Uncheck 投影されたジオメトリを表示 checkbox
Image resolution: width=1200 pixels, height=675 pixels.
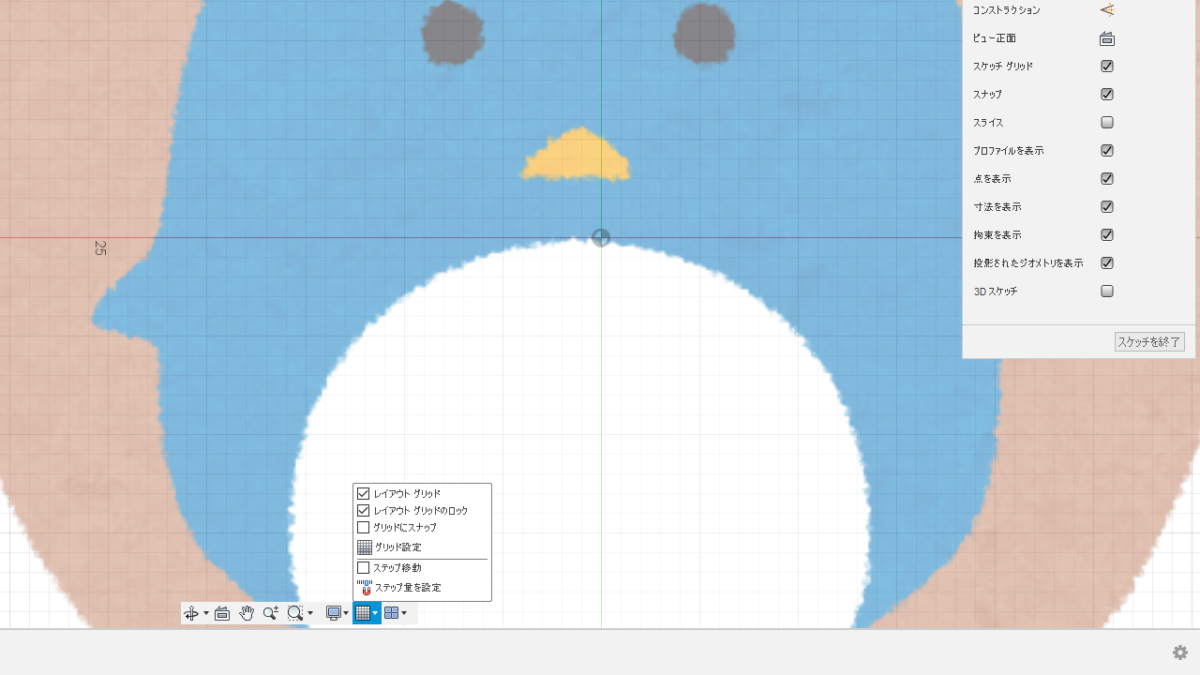[x=1107, y=263]
